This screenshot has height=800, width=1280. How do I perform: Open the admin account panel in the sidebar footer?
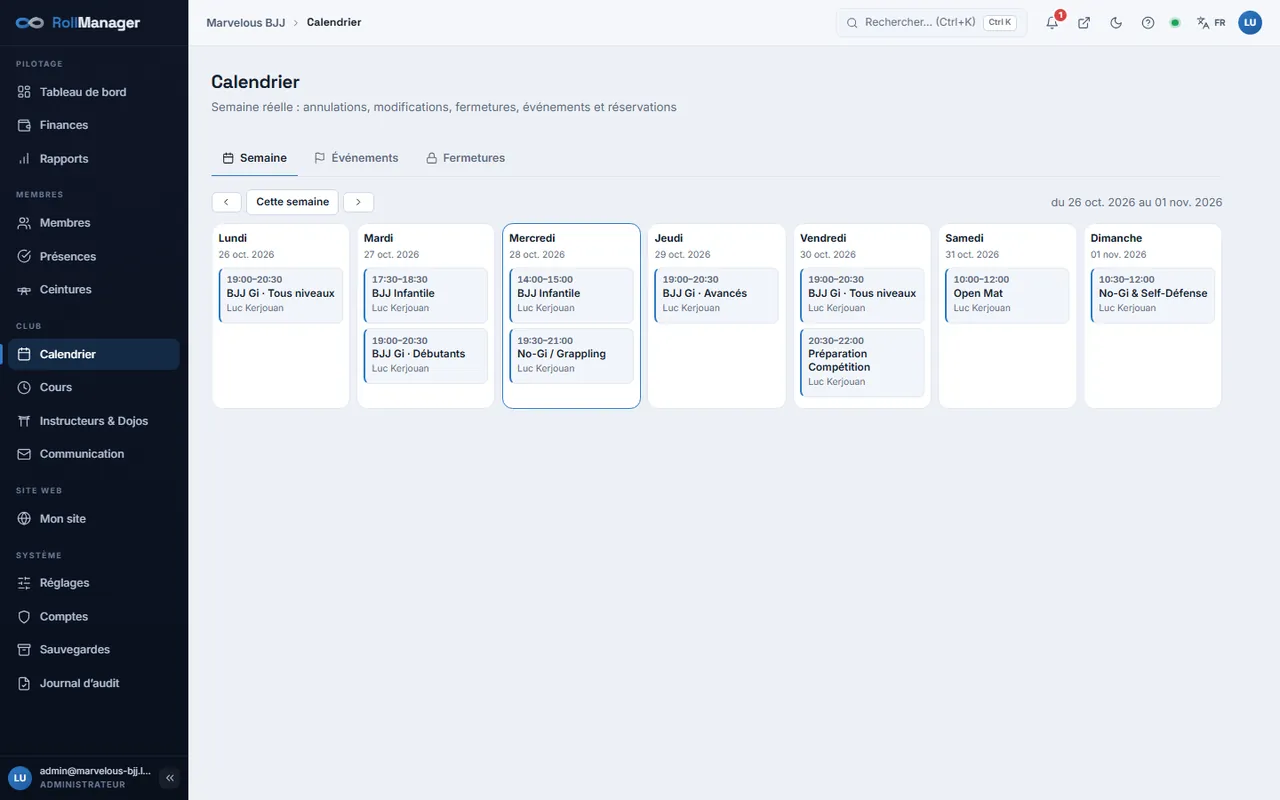pyautogui.click(x=81, y=778)
